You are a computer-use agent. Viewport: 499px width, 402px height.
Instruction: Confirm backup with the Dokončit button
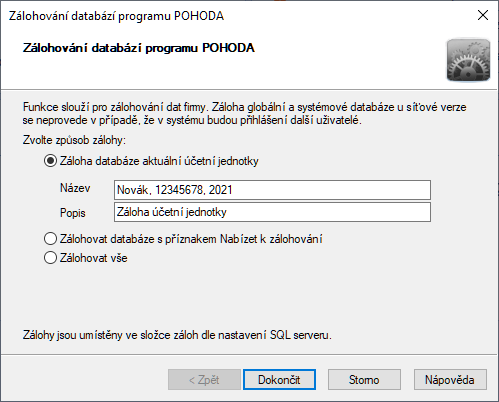(x=279, y=380)
